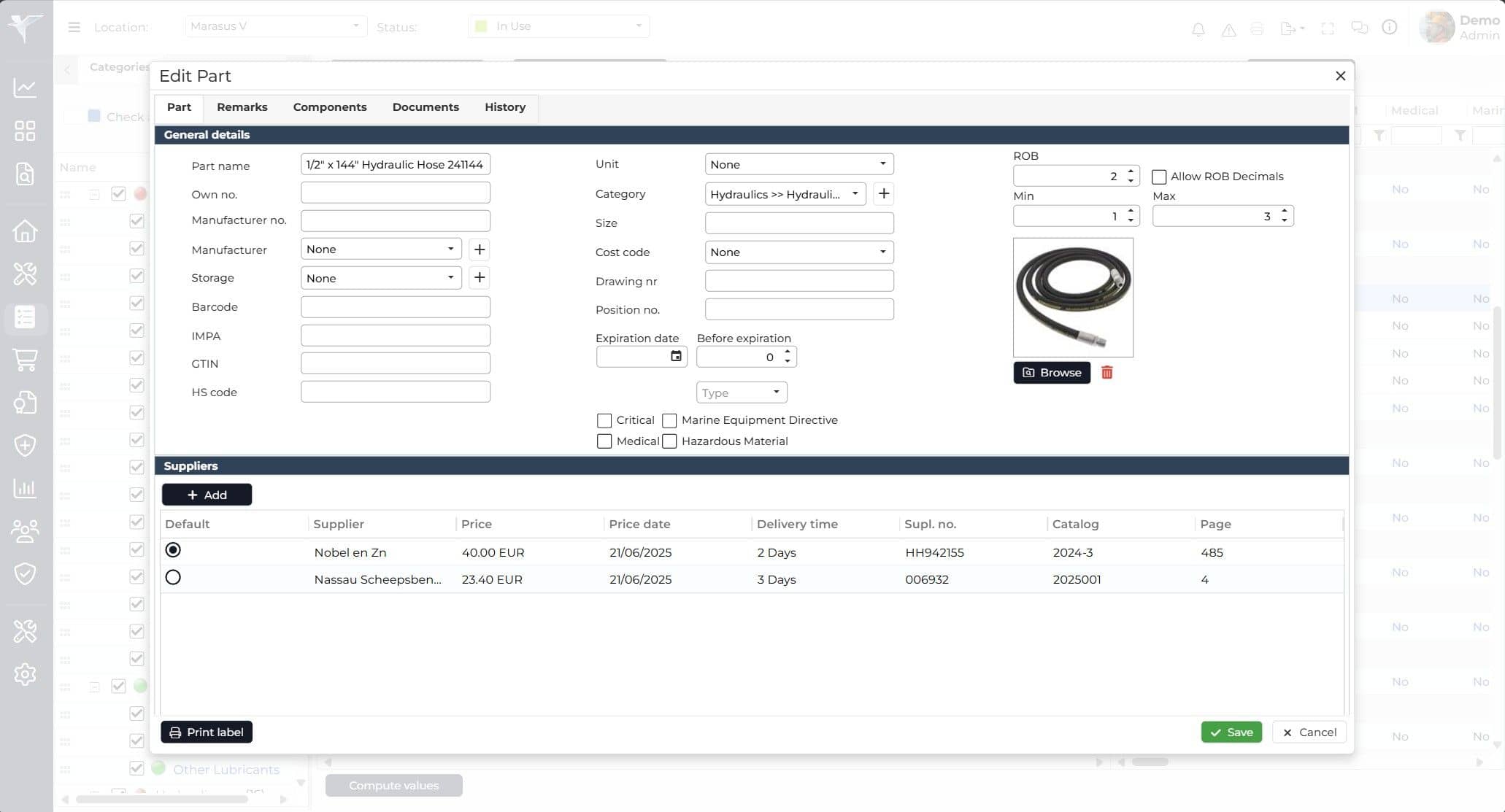Toggle checkbox beside Other Lubricants
Viewport: 1505px width, 812px height.
pos(136,768)
